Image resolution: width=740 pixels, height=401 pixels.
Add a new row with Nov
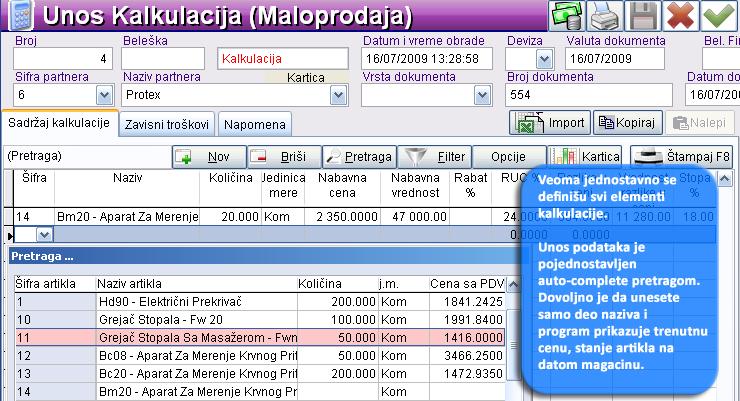tap(208, 157)
